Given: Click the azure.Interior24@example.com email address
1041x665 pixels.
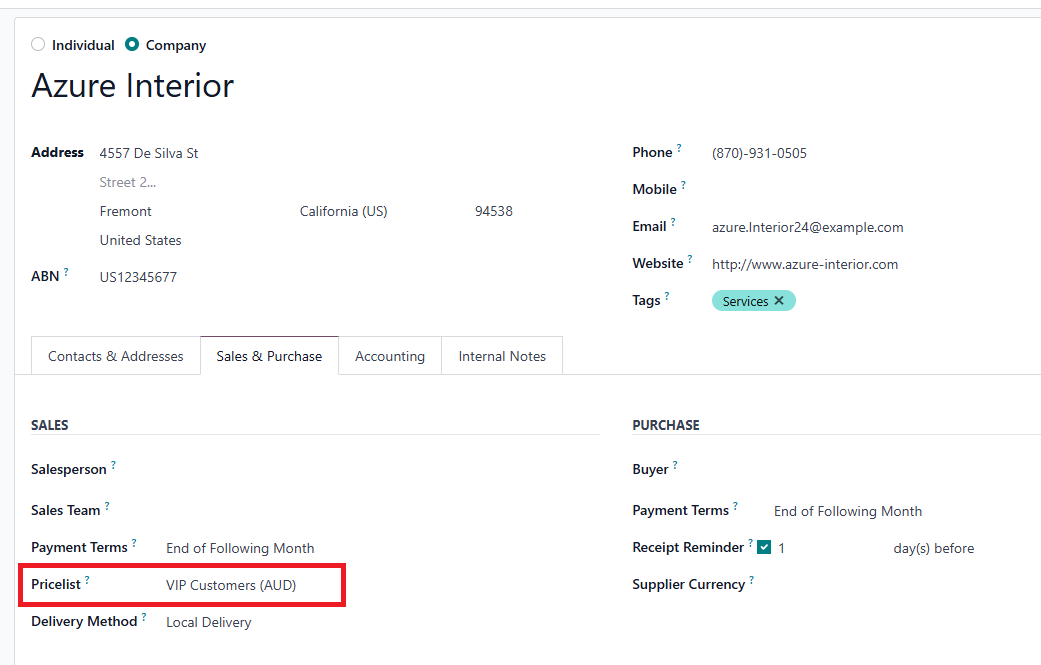Looking at the screenshot, I should click(807, 228).
